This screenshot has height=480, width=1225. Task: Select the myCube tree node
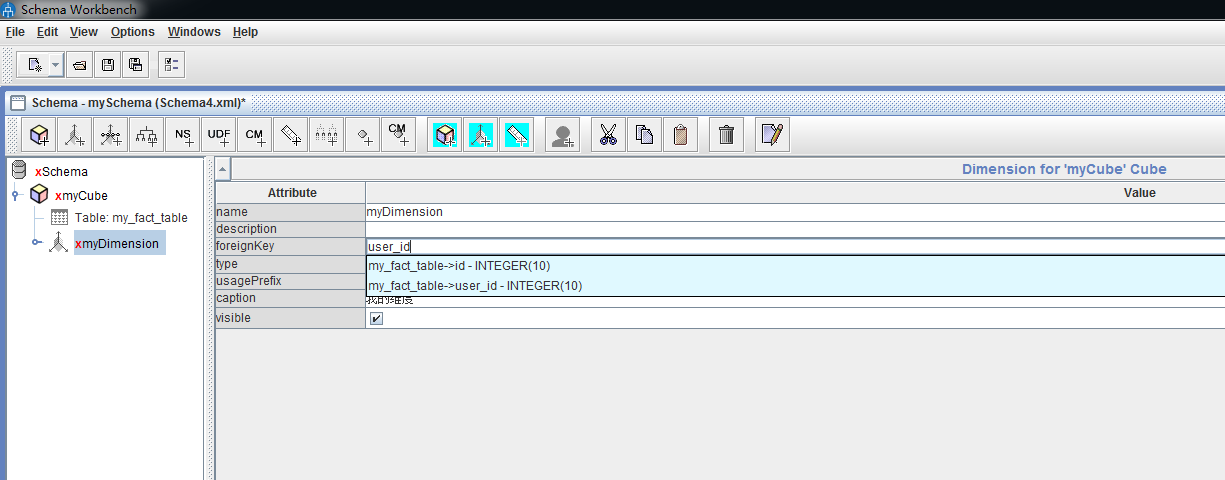[x=81, y=195]
